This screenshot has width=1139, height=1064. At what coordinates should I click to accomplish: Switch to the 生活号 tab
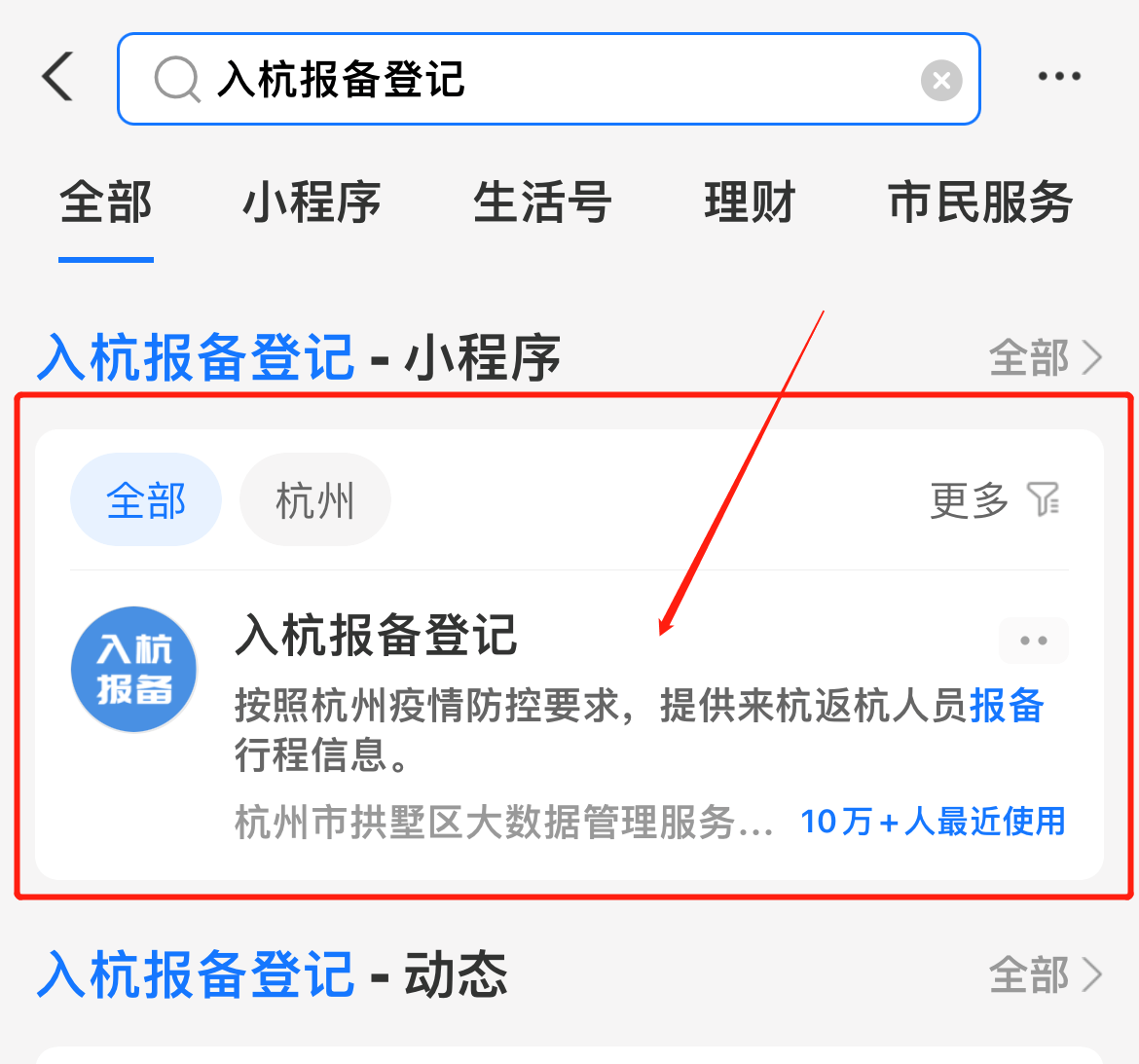(542, 202)
